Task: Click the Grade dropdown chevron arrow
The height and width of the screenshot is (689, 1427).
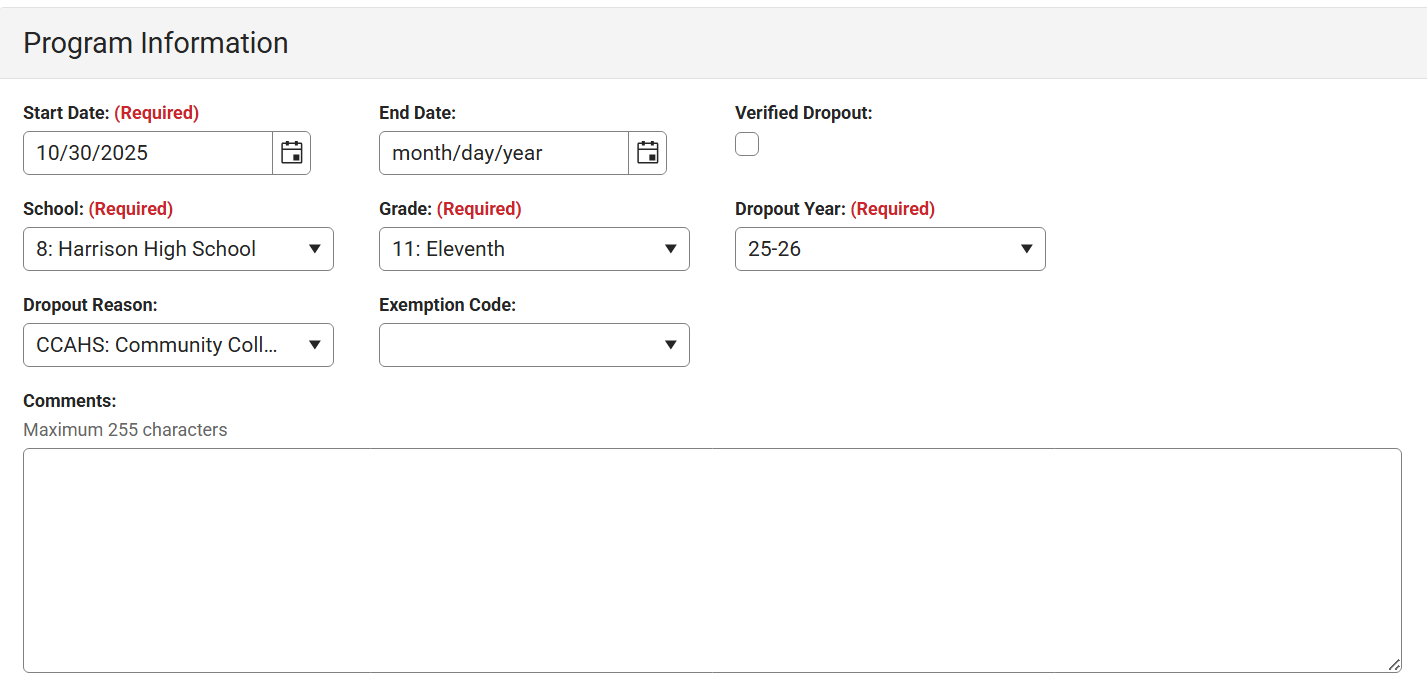Action: (671, 248)
